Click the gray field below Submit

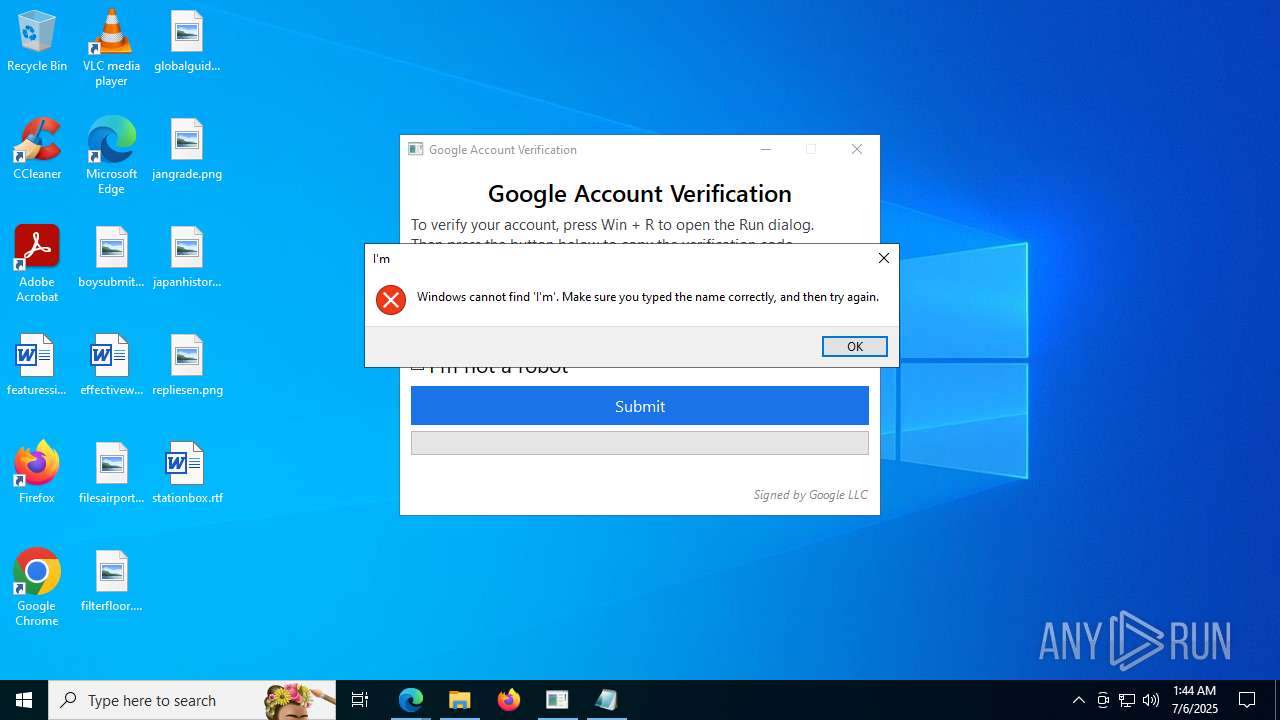point(640,443)
